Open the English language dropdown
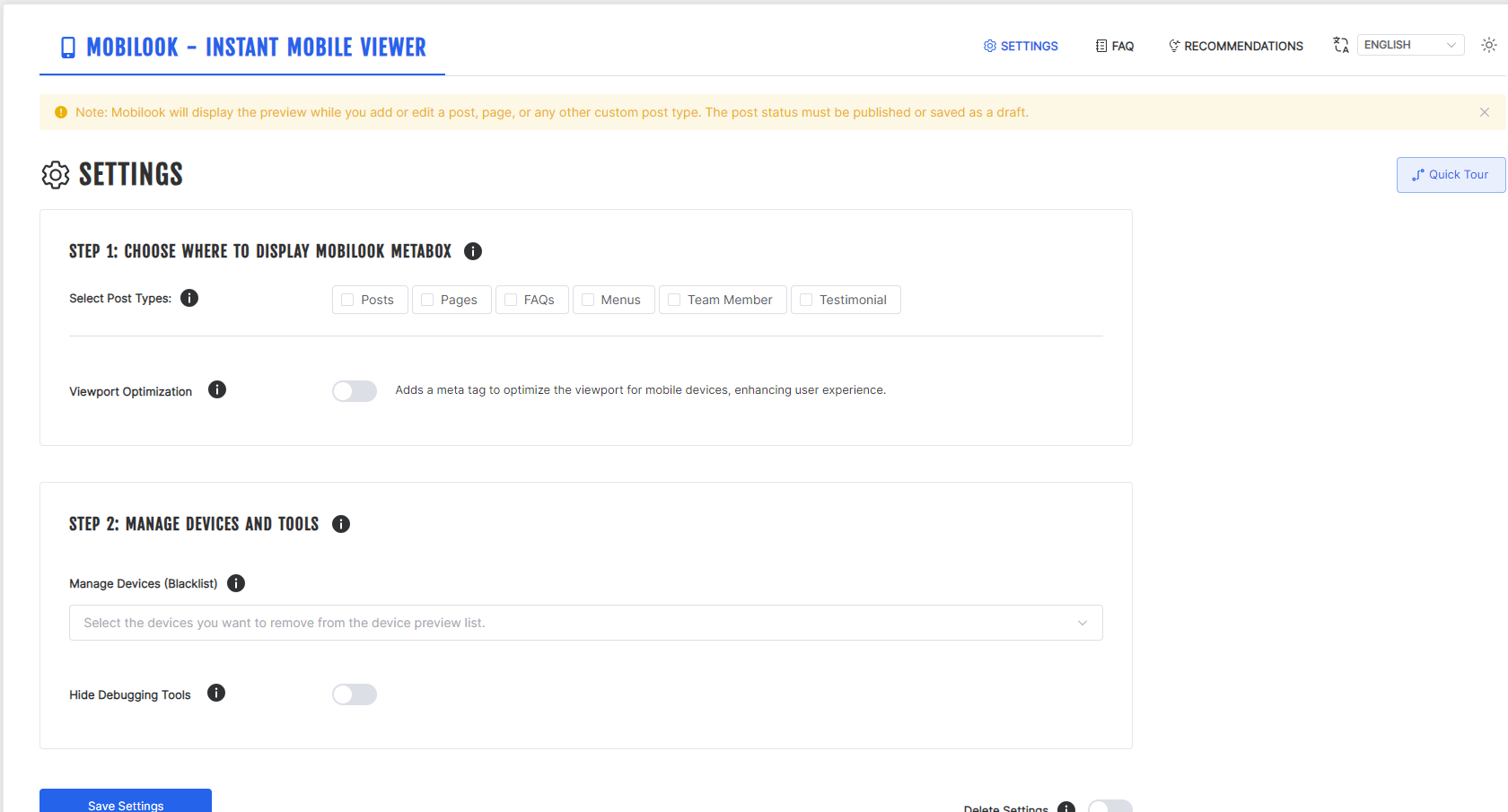The image size is (1508, 812). click(1410, 45)
